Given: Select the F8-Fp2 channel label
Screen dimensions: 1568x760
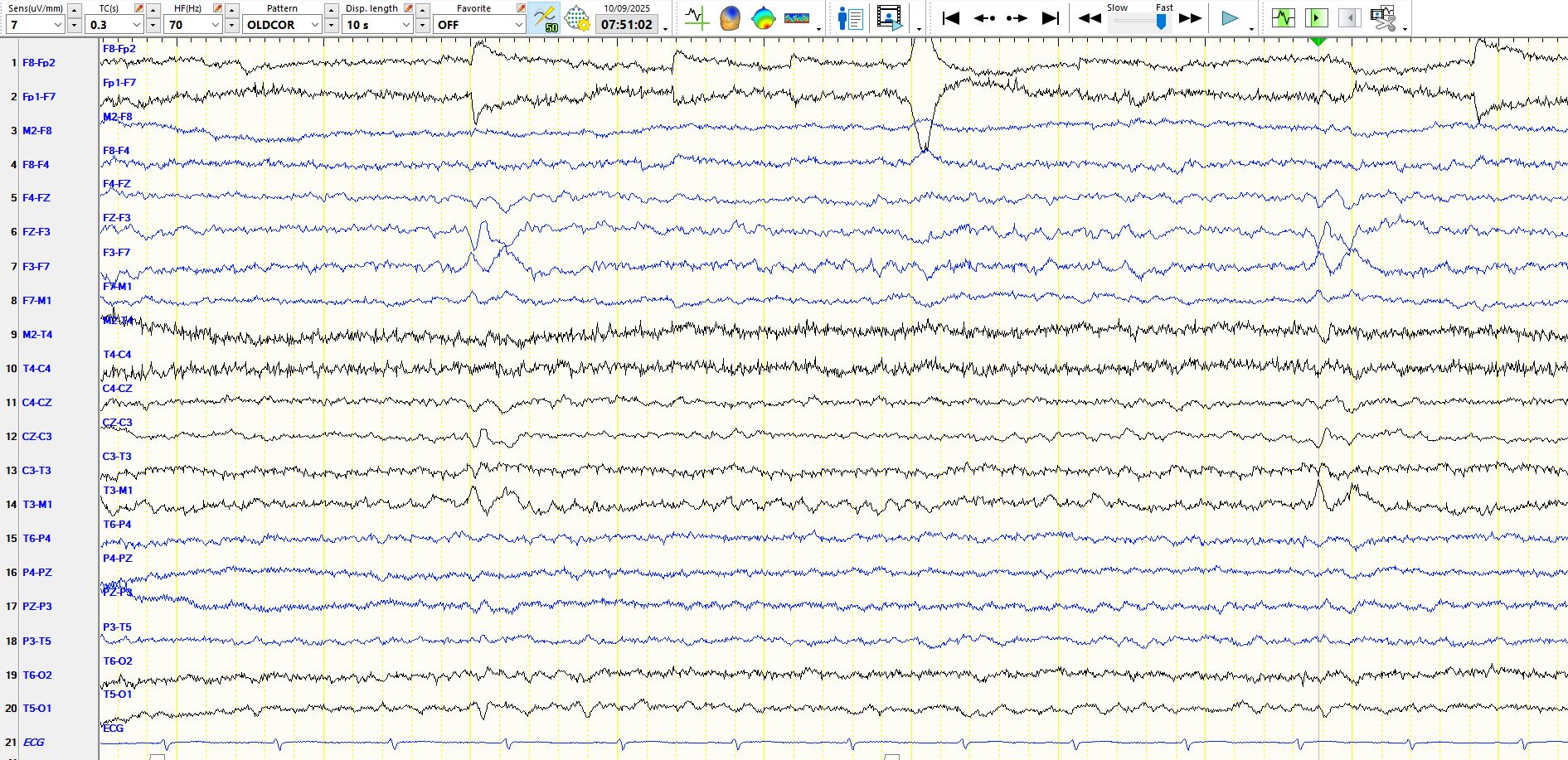Looking at the screenshot, I should coord(39,62).
